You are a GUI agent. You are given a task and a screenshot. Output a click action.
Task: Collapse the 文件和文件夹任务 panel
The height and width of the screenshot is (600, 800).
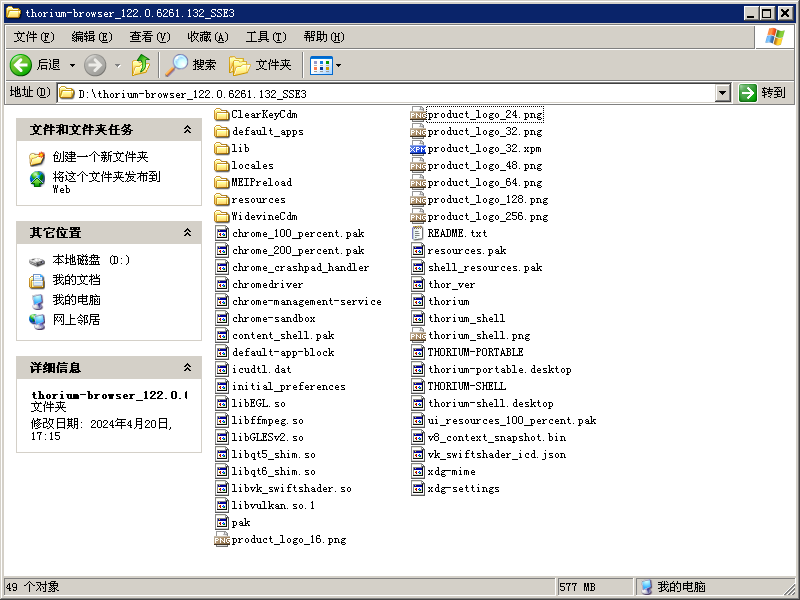click(x=187, y=130)
